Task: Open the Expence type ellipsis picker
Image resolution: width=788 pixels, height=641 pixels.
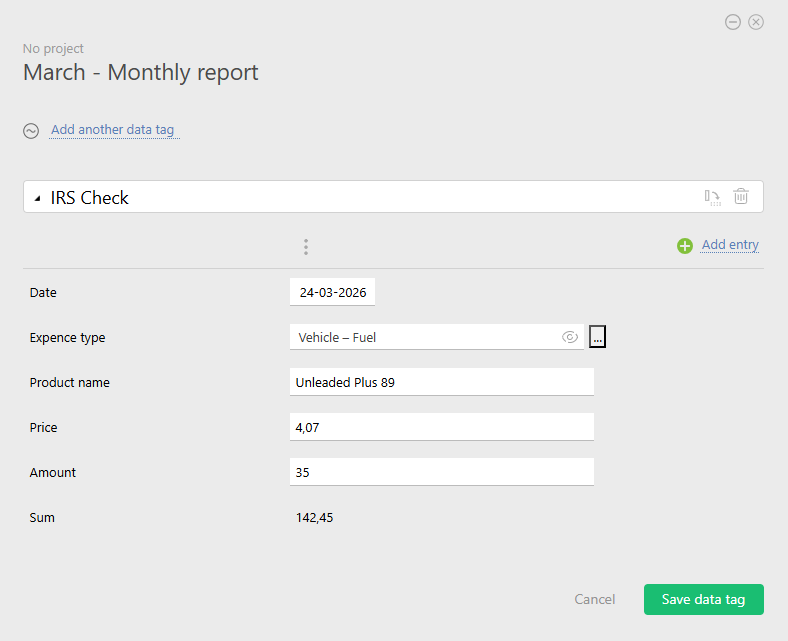Action: (x=597, y=338)
